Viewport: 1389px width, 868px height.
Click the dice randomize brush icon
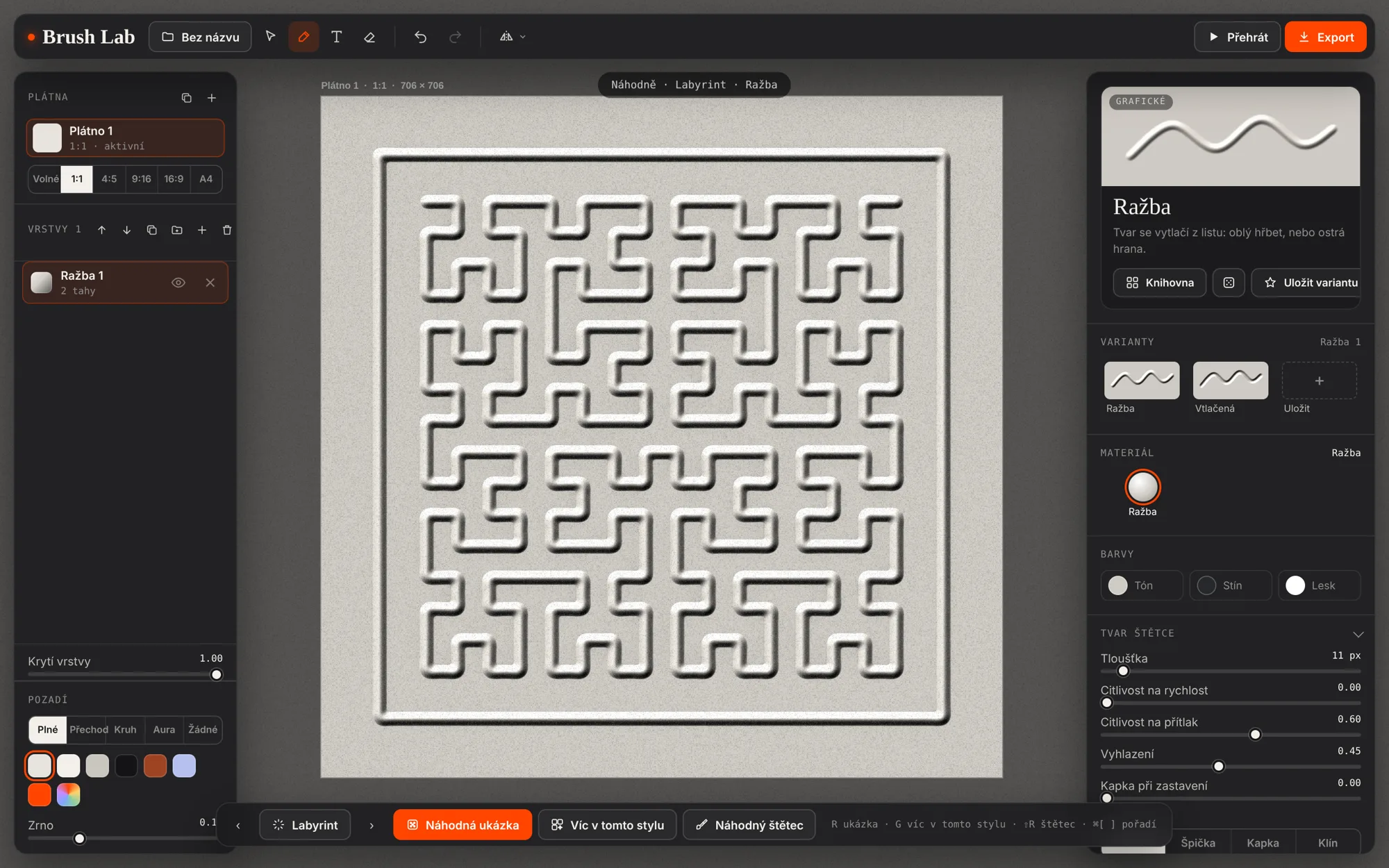tap(1229, 283)
